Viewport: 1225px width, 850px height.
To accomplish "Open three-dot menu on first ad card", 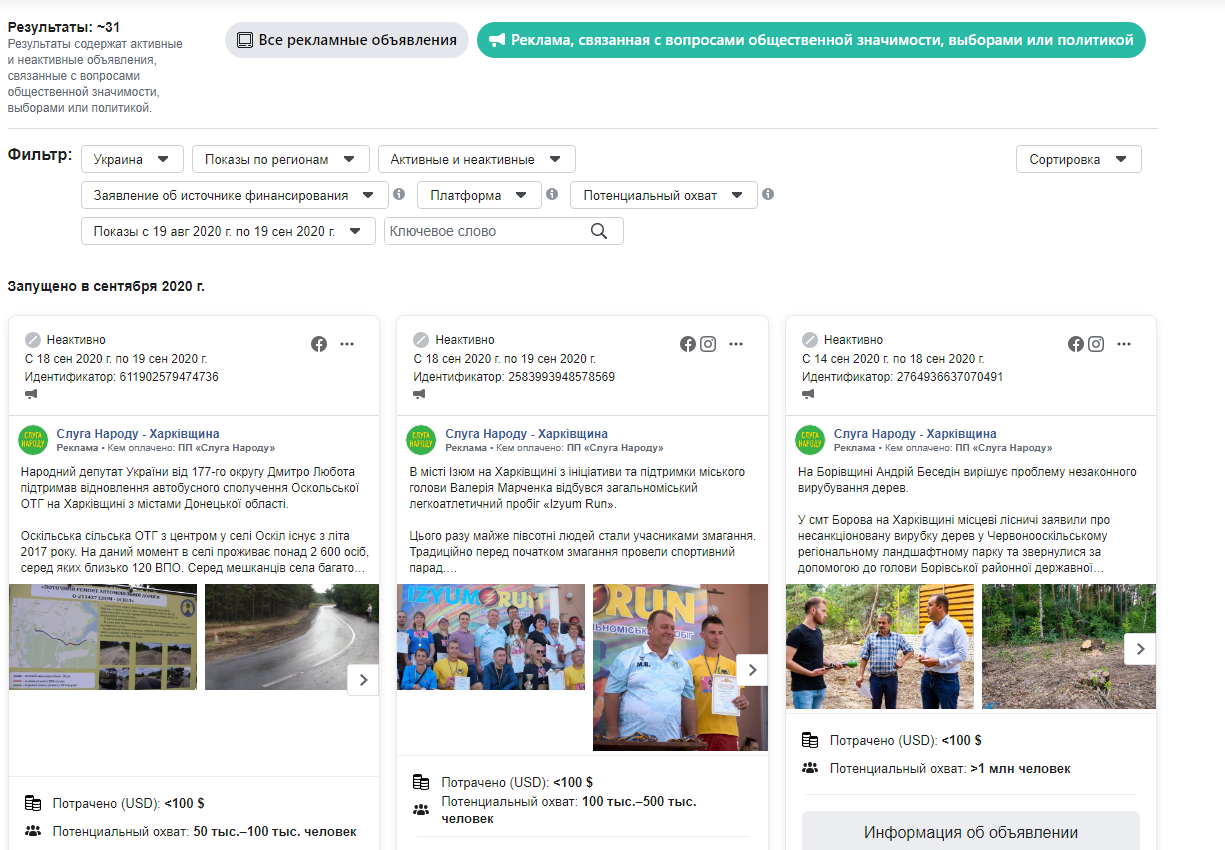I will click(347, 344).
